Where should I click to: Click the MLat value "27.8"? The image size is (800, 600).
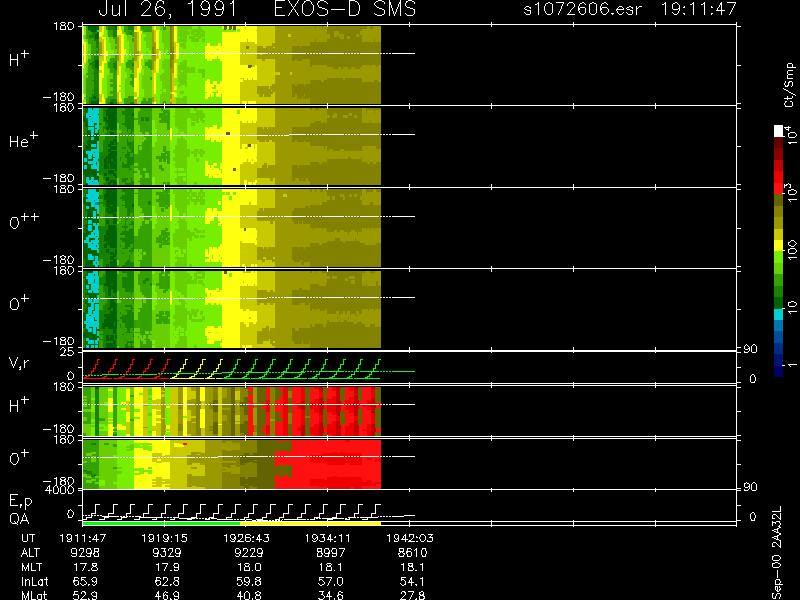click(x=413, y=595)
